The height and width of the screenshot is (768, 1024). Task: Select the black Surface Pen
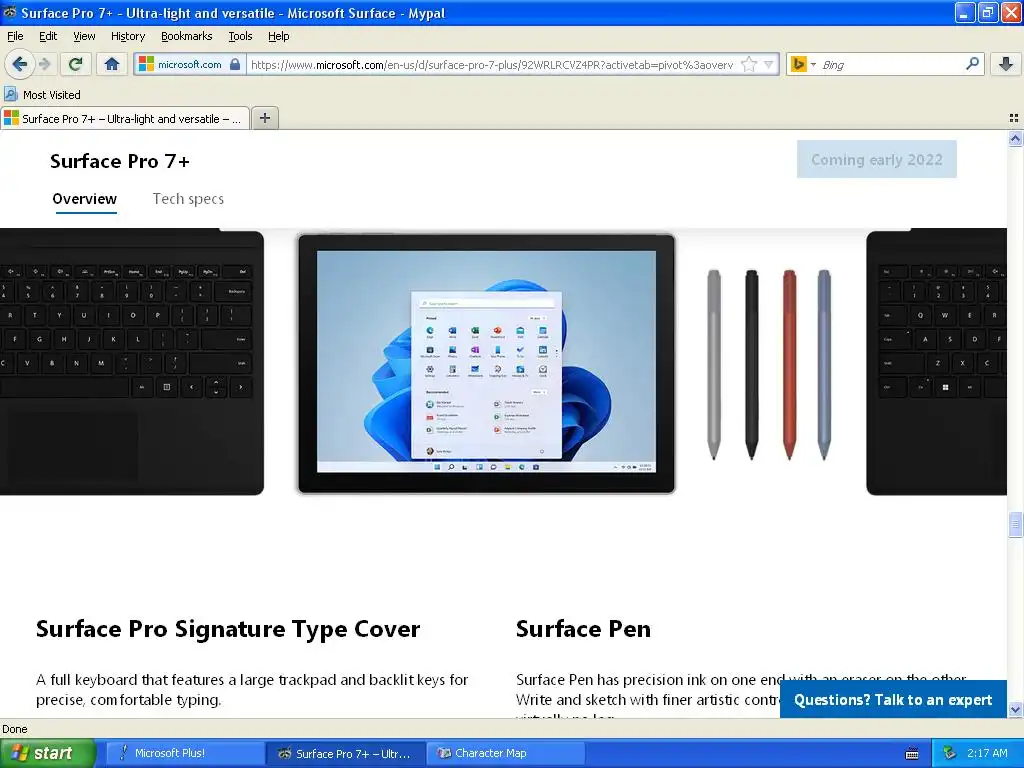(x=752, y=364)
